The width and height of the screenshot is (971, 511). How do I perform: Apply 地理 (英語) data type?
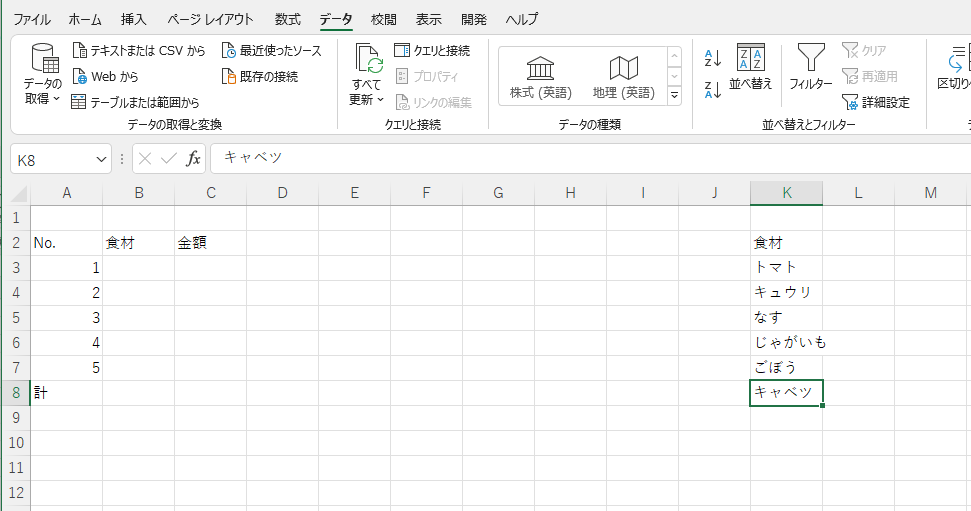[624, 77]
